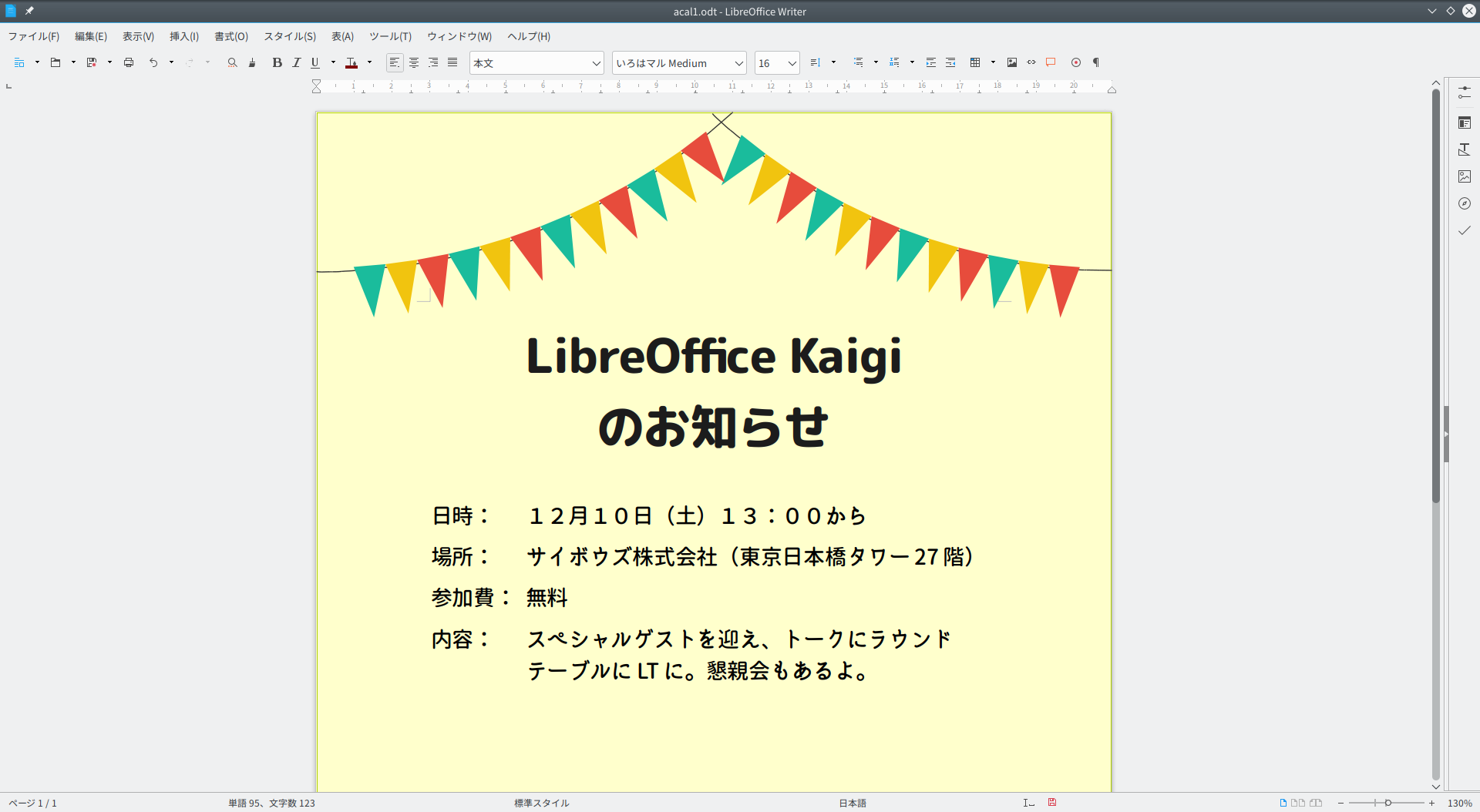Select book view layout in status bar
The height and width of the screenshot is (812, 1480).
[x=1316, y=803]
